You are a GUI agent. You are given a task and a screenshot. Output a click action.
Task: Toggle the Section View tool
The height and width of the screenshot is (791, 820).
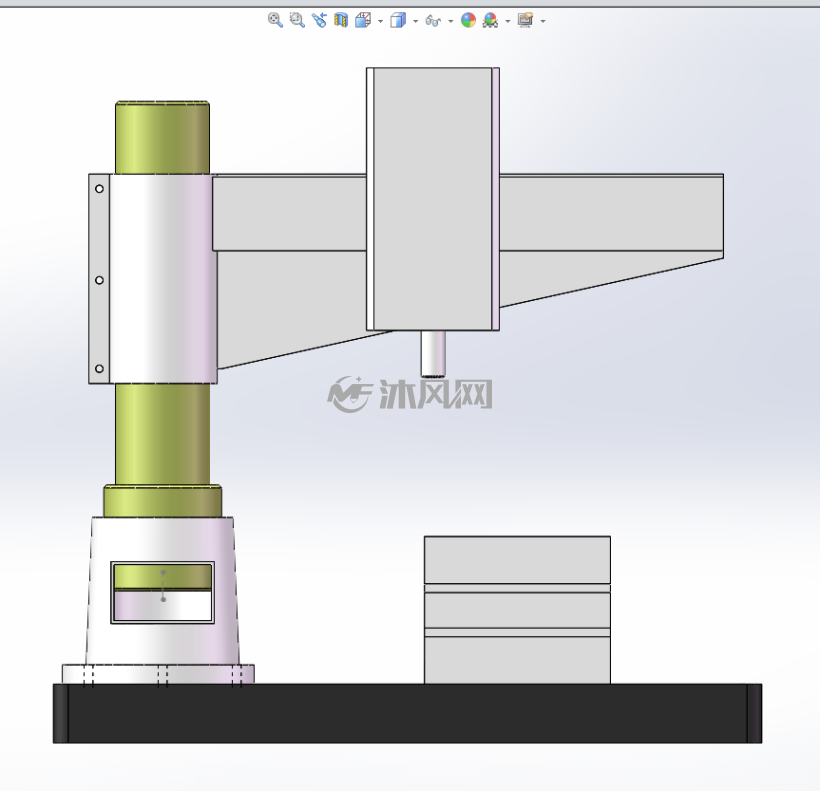click(x=341, y=20)
